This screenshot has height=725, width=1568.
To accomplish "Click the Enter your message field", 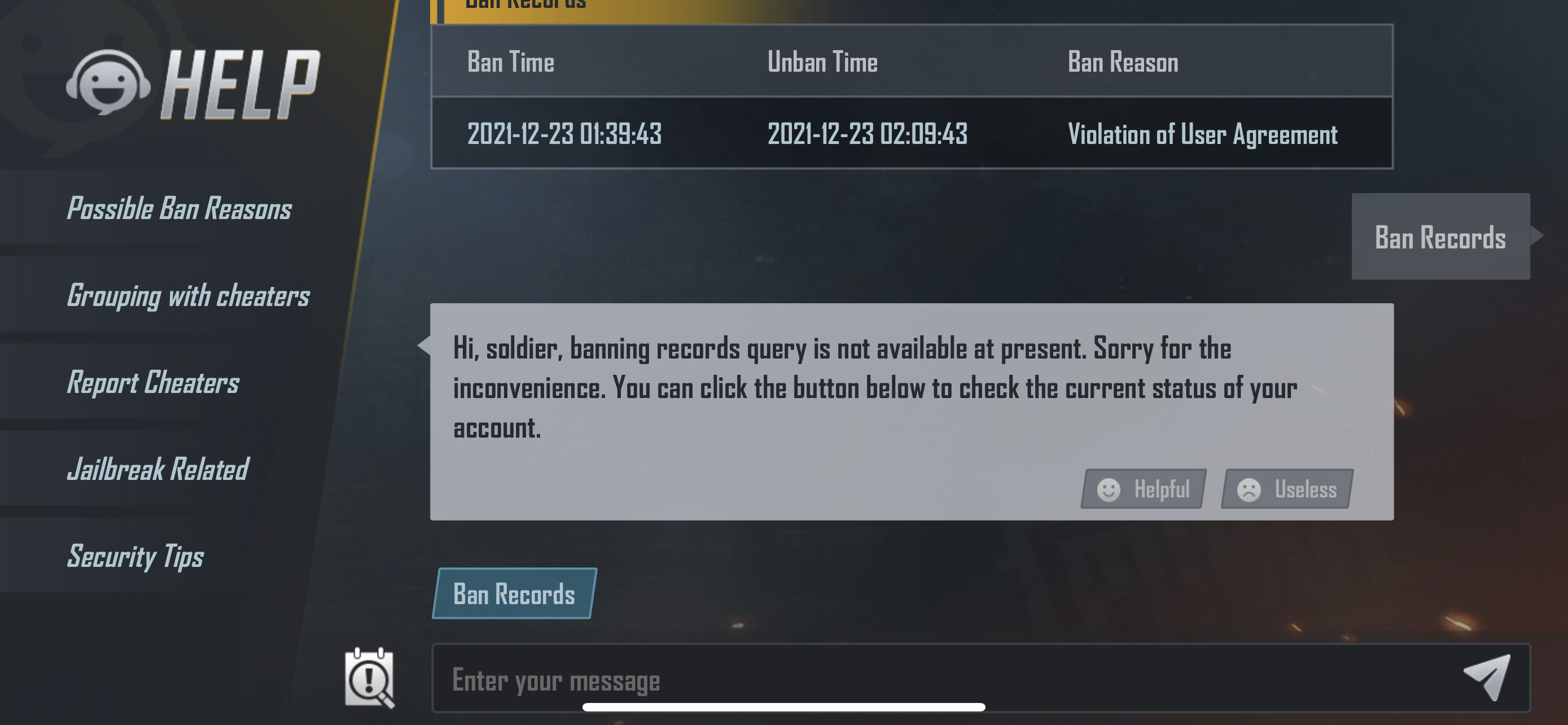I will [x=944, y=678].
